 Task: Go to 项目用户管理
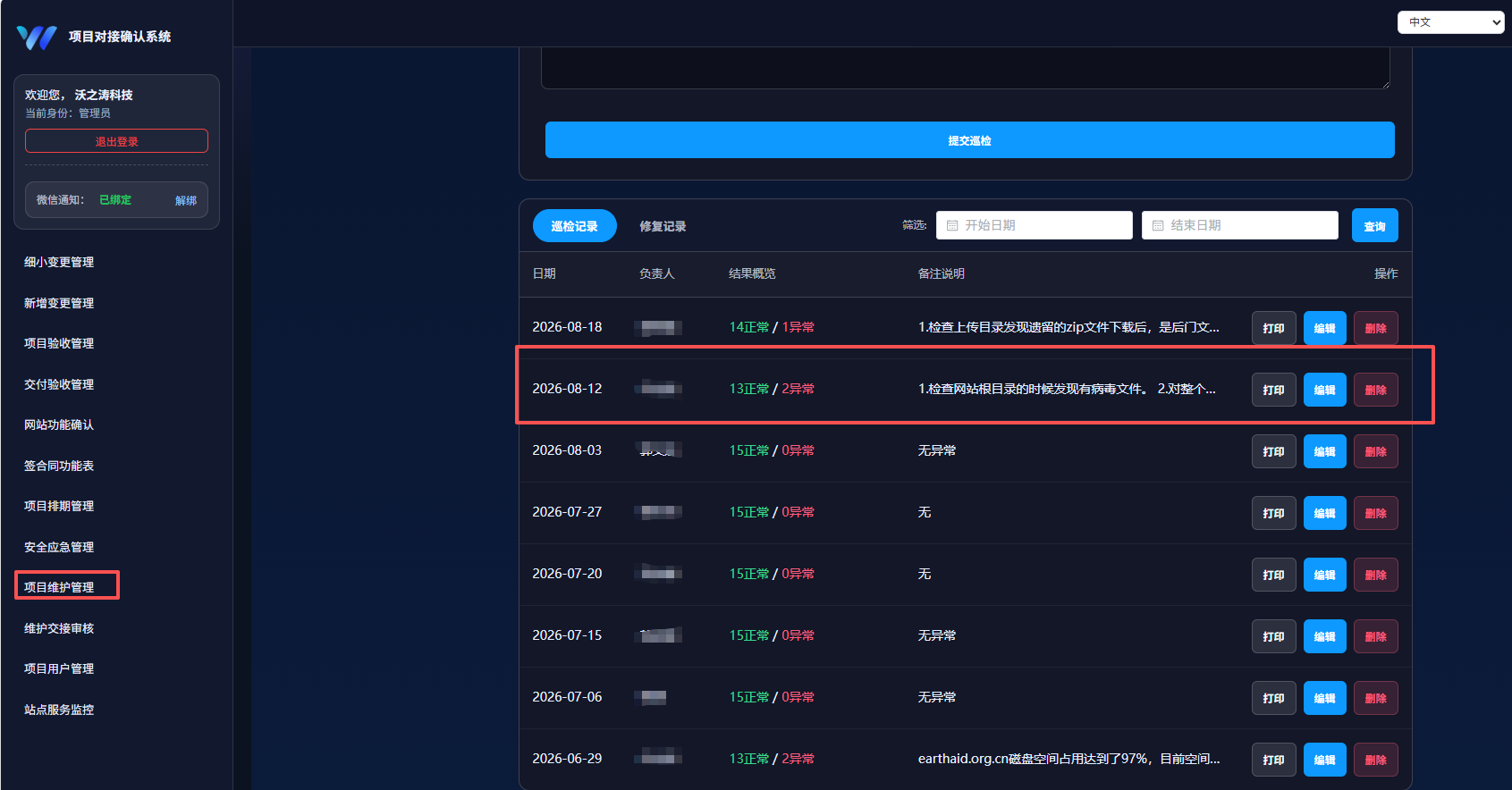click(x=59, y=668)
